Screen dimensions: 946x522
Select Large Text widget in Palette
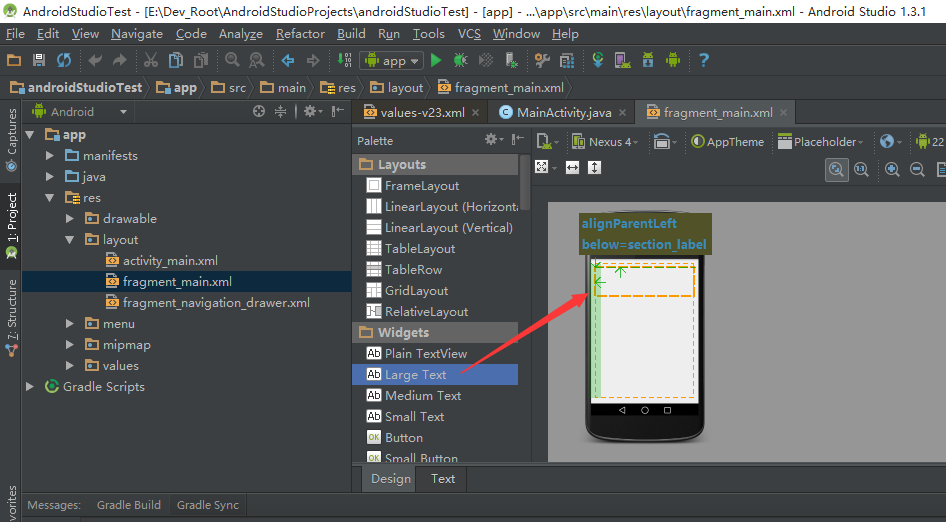click(x=415, y=375)
